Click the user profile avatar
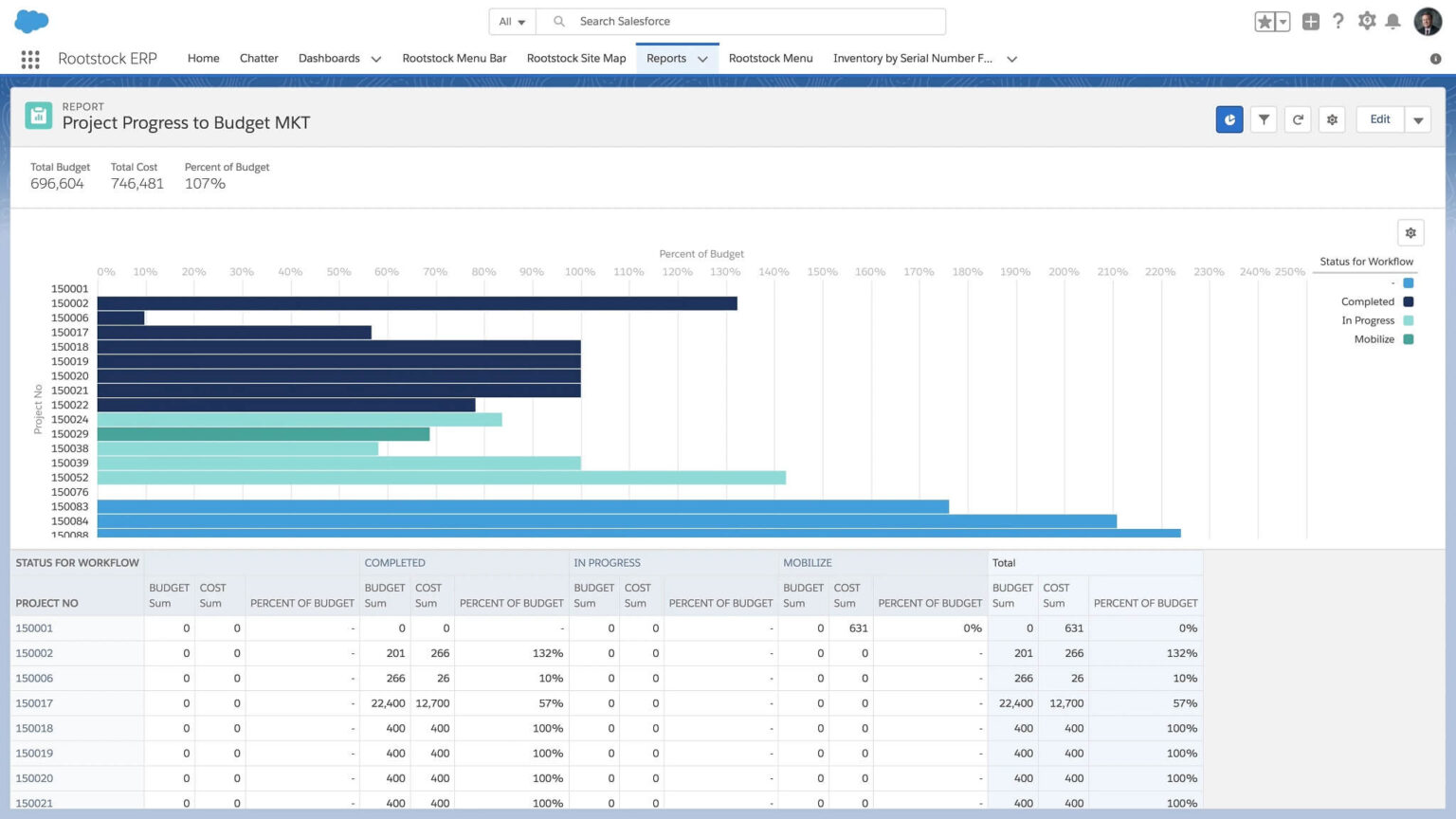Screen dimensions: 1456x819 click(1427, 21)
